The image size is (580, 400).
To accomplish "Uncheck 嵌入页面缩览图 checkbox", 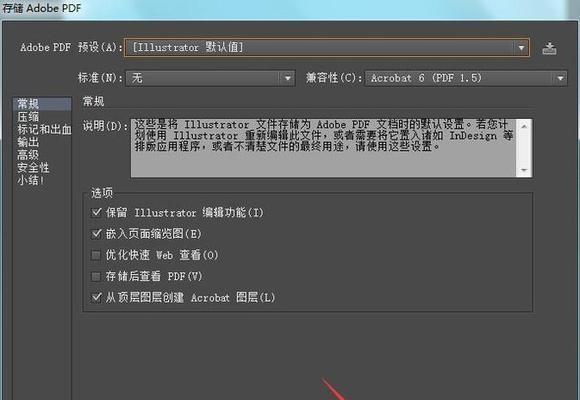I will [x=96, y=233].
